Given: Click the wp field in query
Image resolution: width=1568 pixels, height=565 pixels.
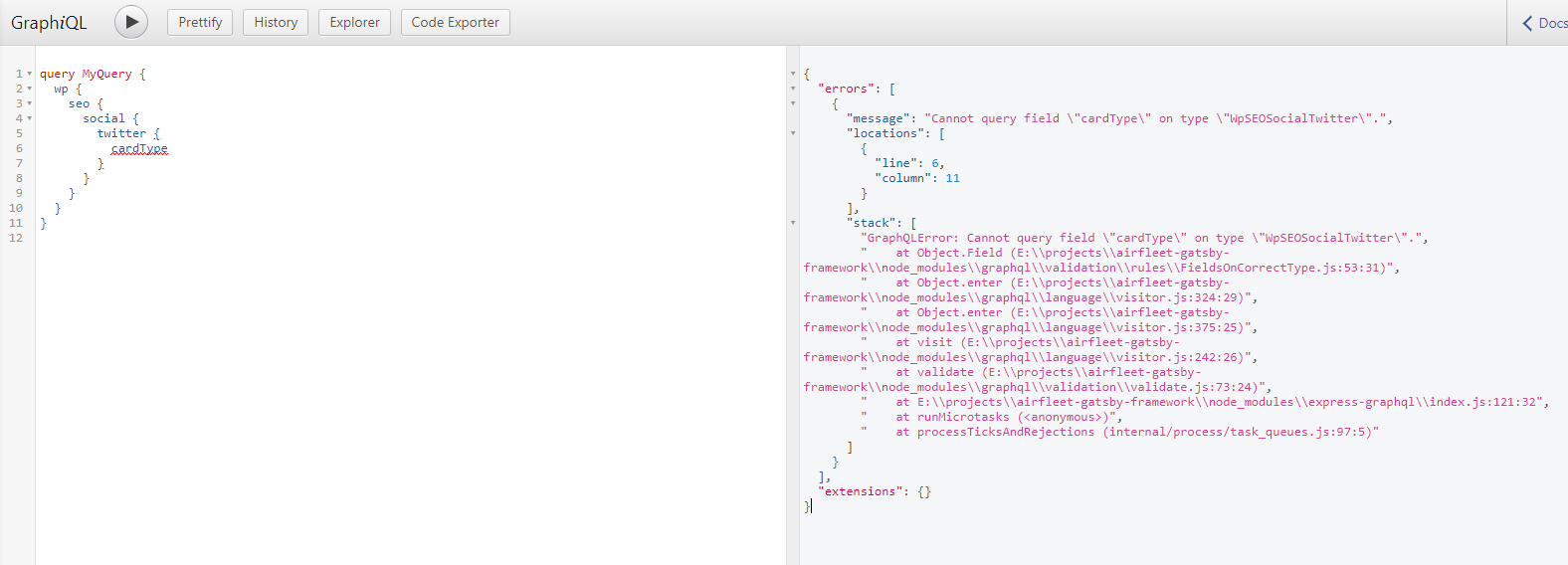Looking at the screenshot, I should click(62, 89).
